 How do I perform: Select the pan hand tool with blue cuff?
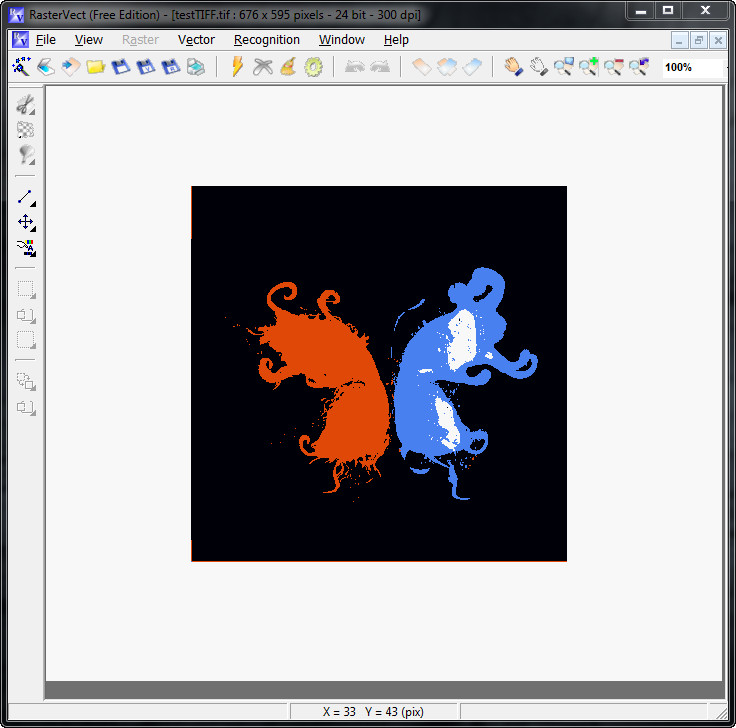pyautogui.click(x=514, y=67)
